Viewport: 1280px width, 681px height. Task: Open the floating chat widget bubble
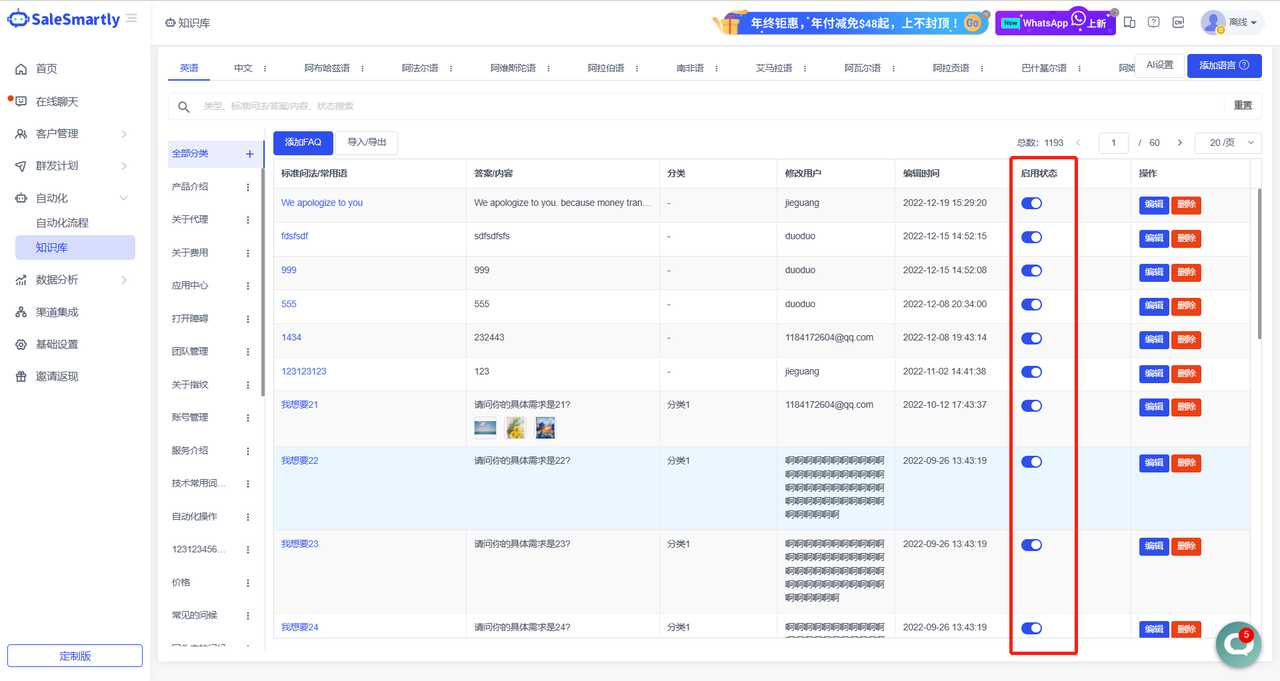1237,645
